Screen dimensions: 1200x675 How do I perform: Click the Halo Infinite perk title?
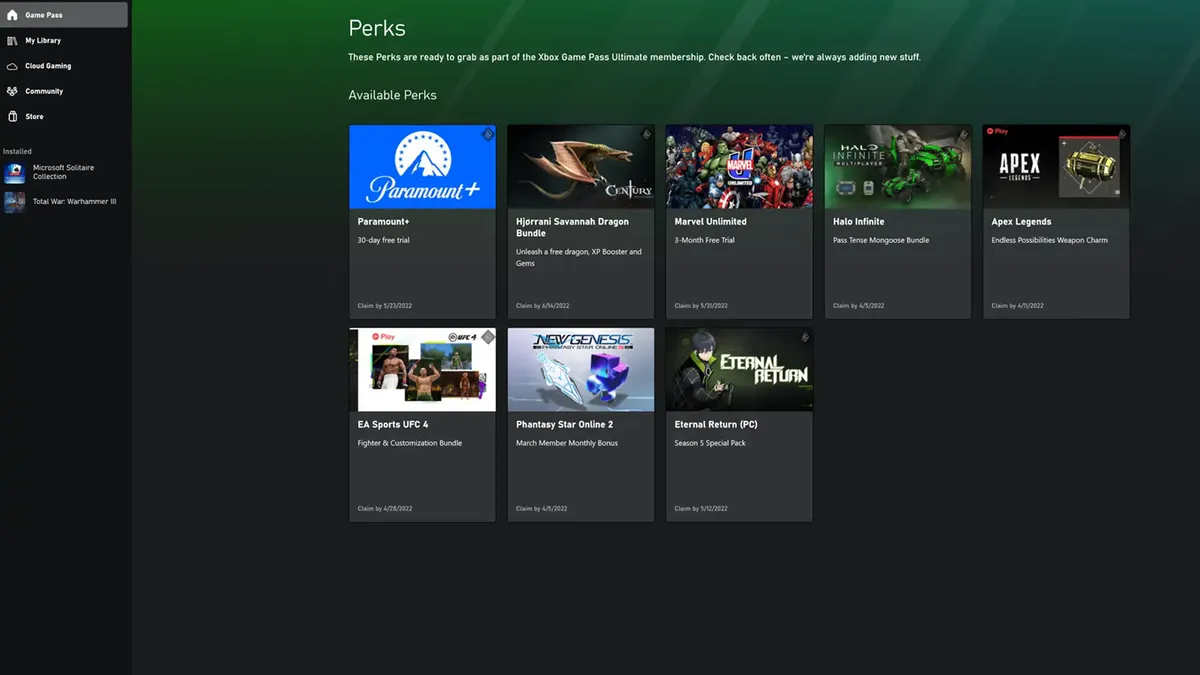(x=859, y=222)
